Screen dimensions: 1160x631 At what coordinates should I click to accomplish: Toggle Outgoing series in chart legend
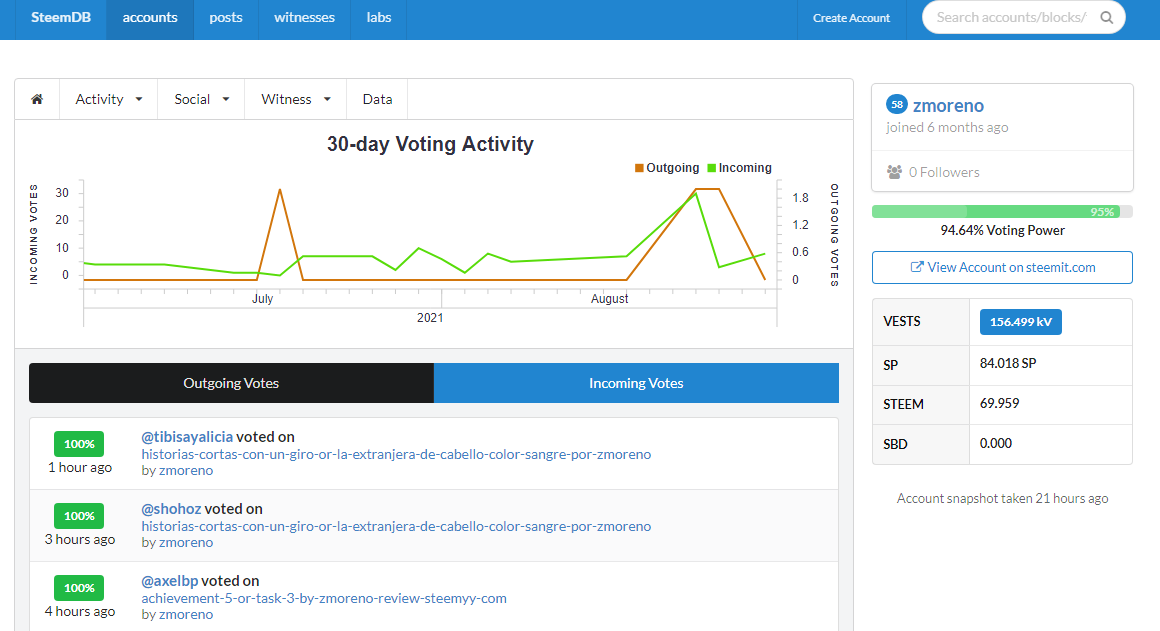coord(667,168)
